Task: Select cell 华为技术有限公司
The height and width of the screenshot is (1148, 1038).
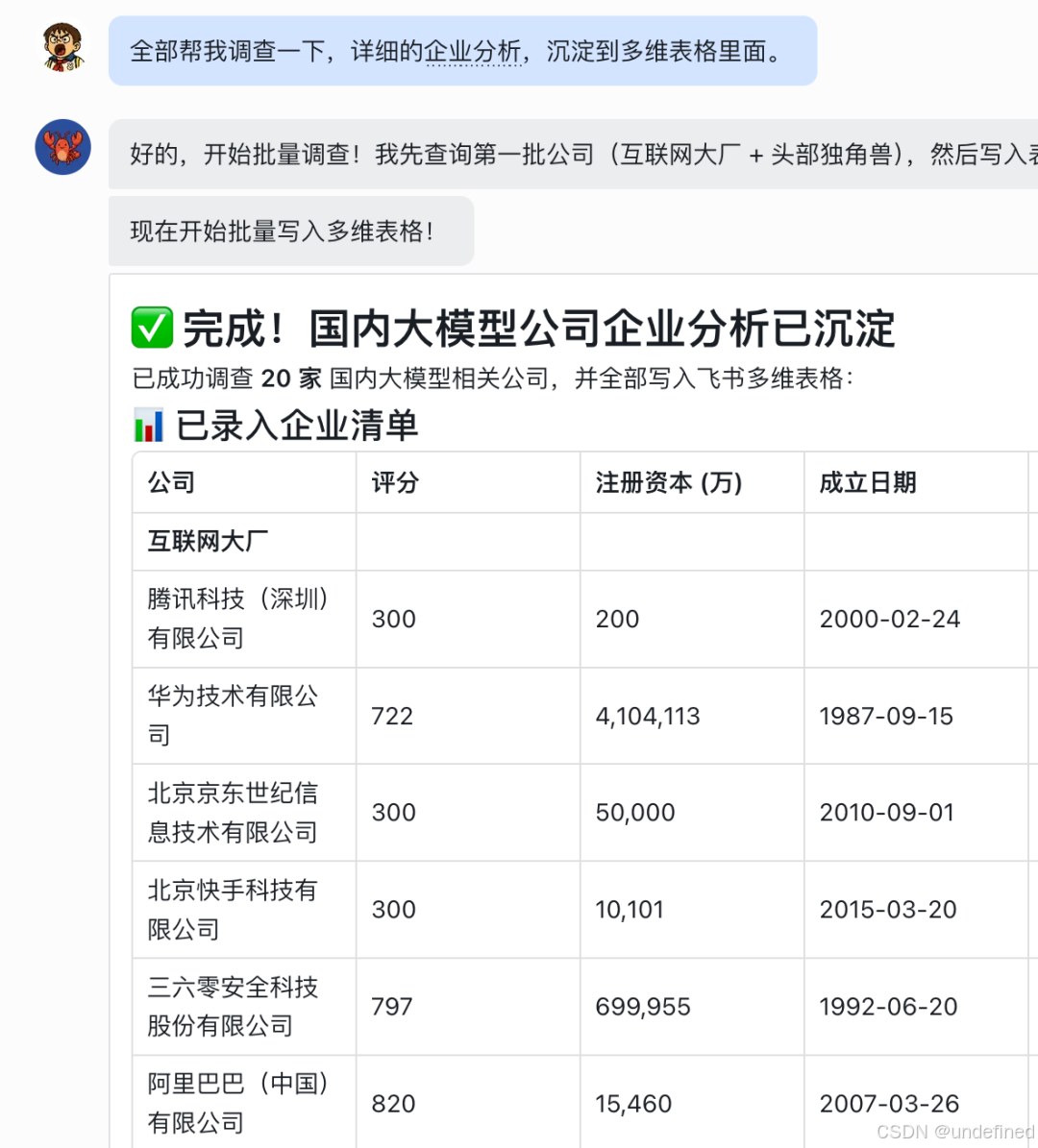Action: (245, 716)
